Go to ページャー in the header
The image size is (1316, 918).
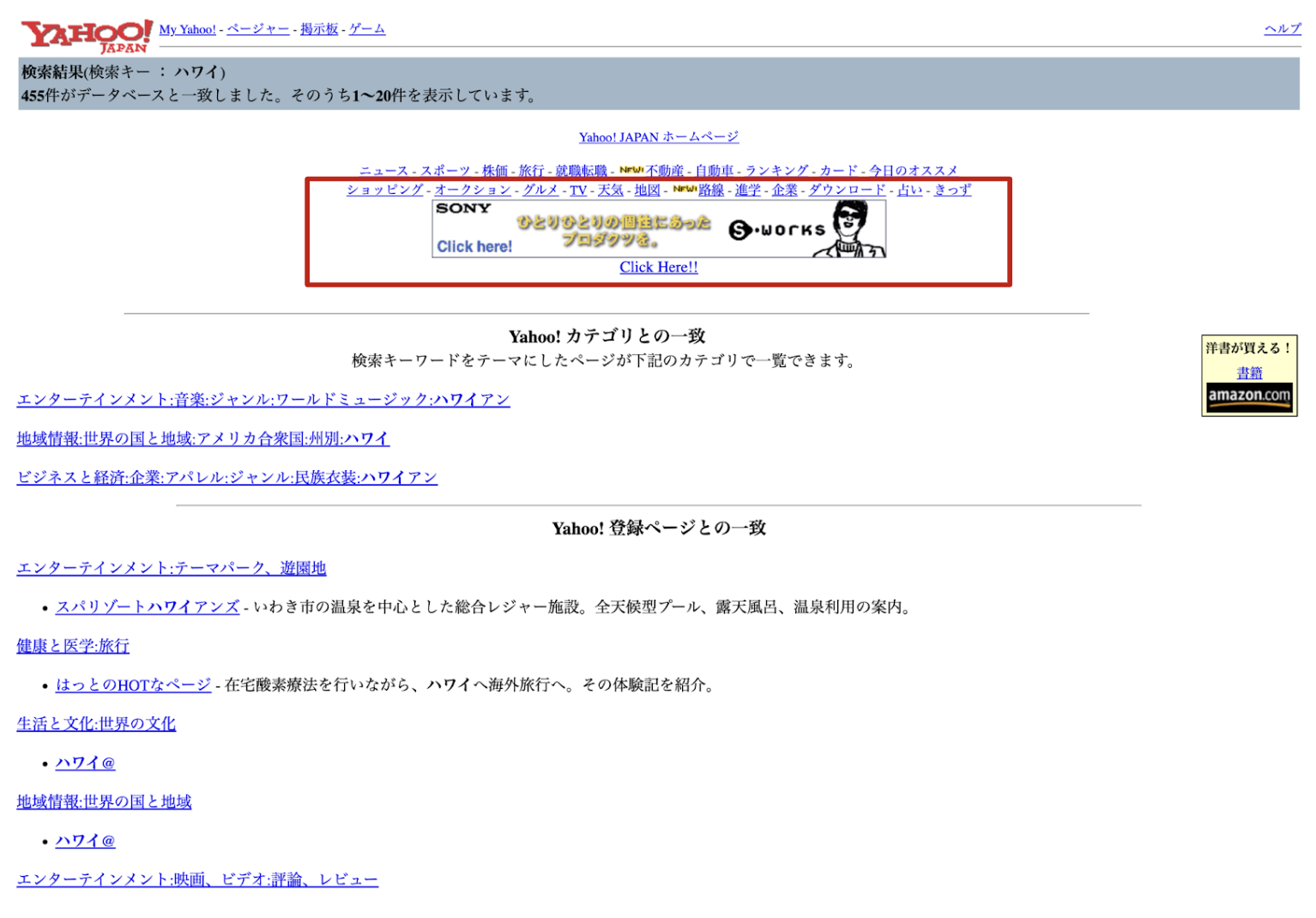[x=258, y=29]
